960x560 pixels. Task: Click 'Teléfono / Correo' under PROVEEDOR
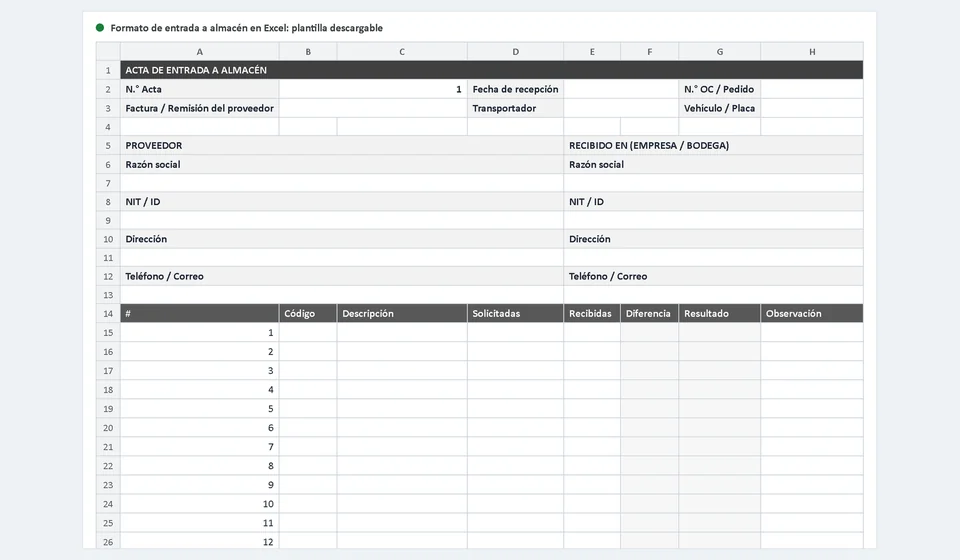tap(342, 277)
